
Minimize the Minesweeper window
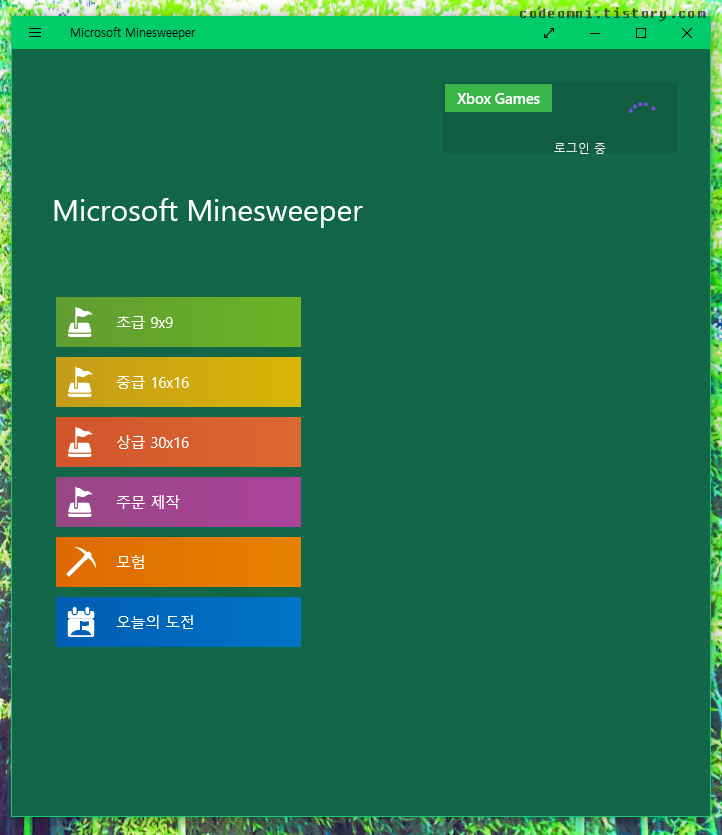click(x=595, y=33)
